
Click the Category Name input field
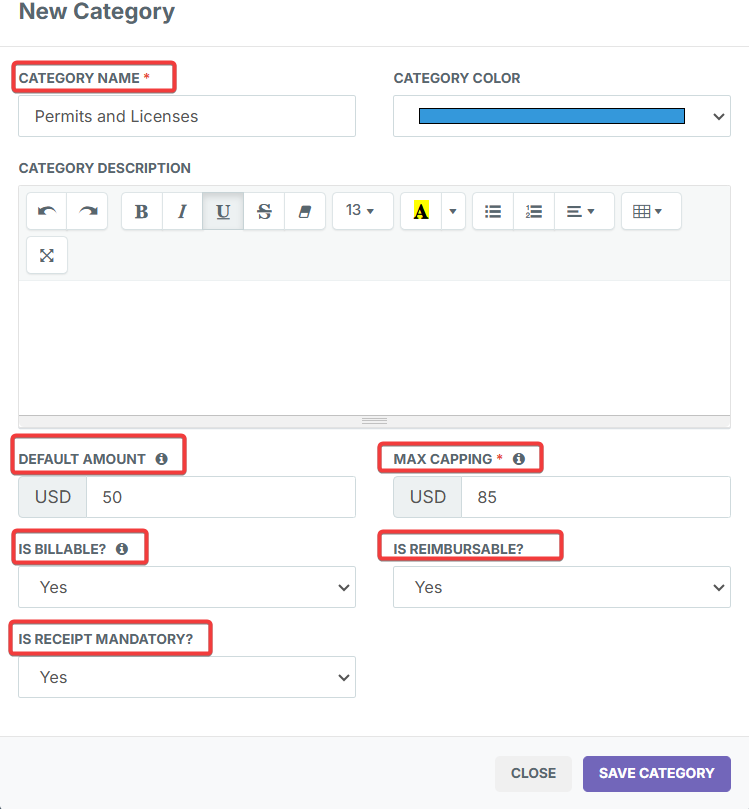187,116
